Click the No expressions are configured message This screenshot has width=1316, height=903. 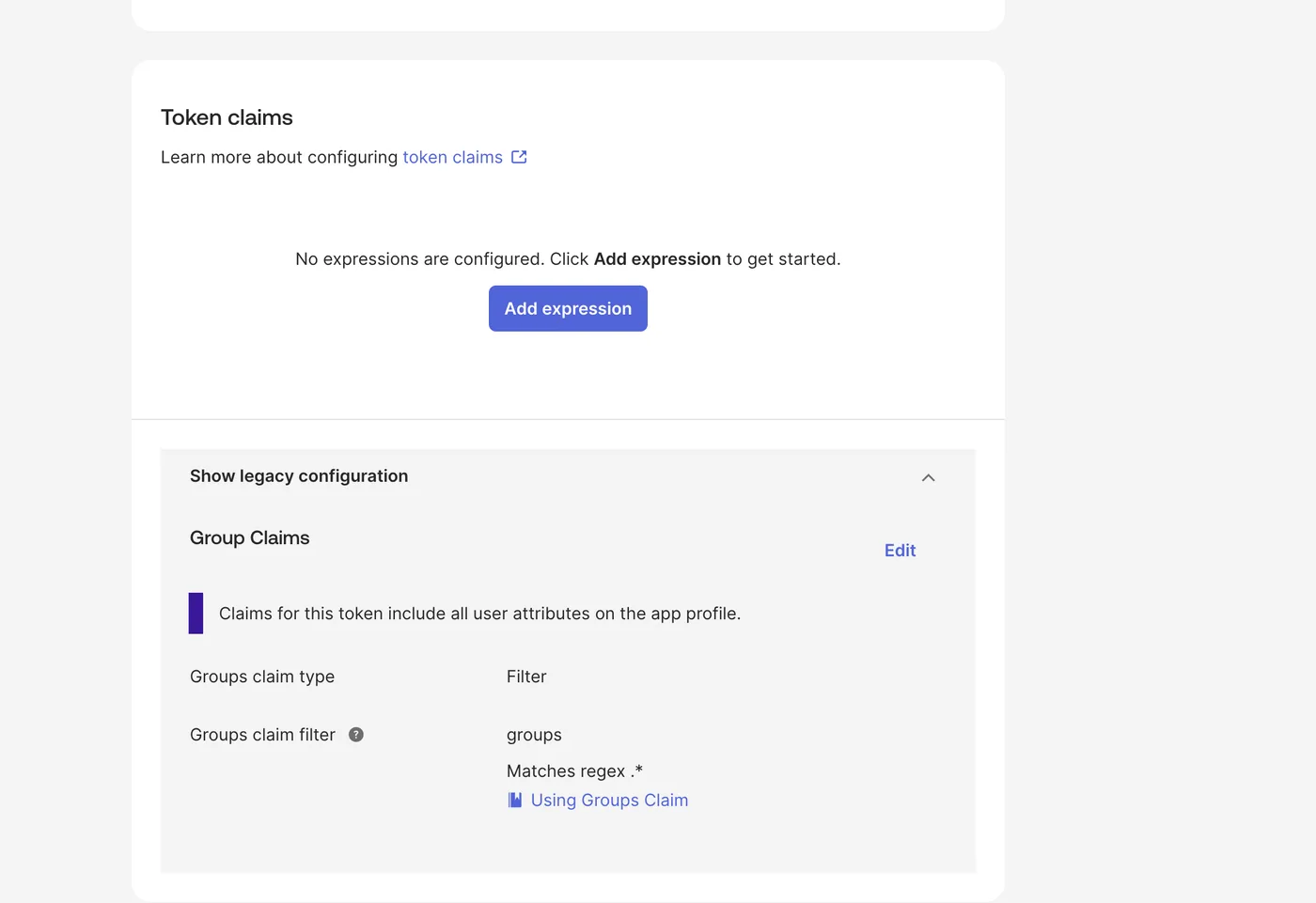coord(568,258)
